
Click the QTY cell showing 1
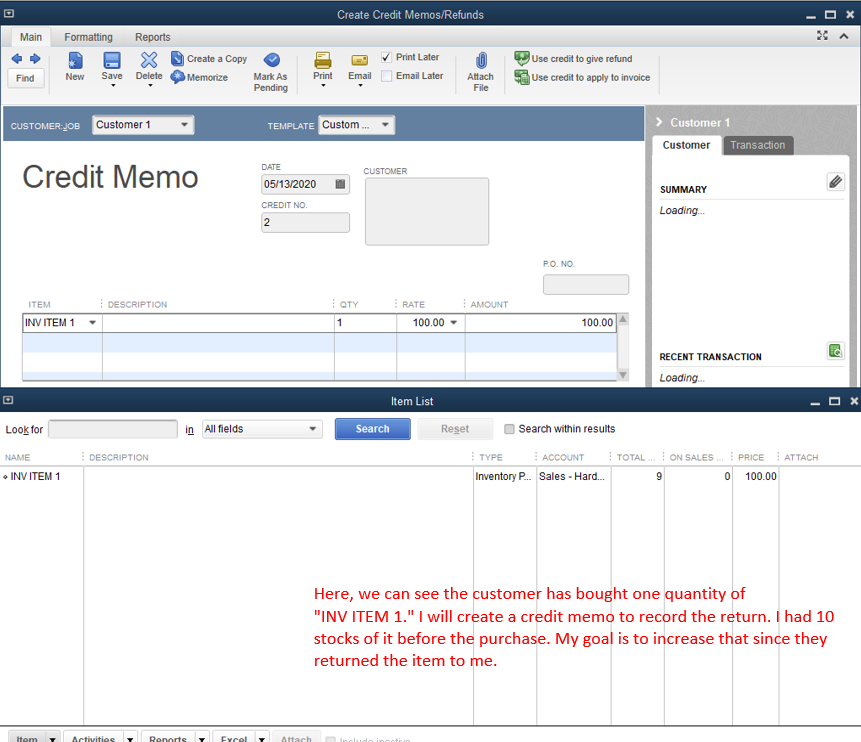click(x=365, y=322)
